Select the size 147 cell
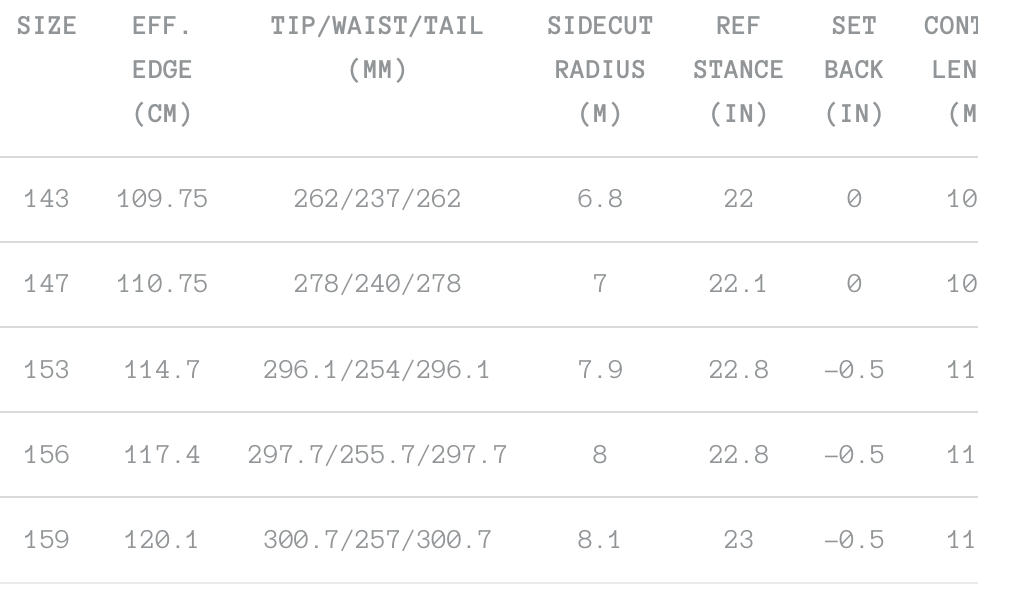 pos(46,284)
